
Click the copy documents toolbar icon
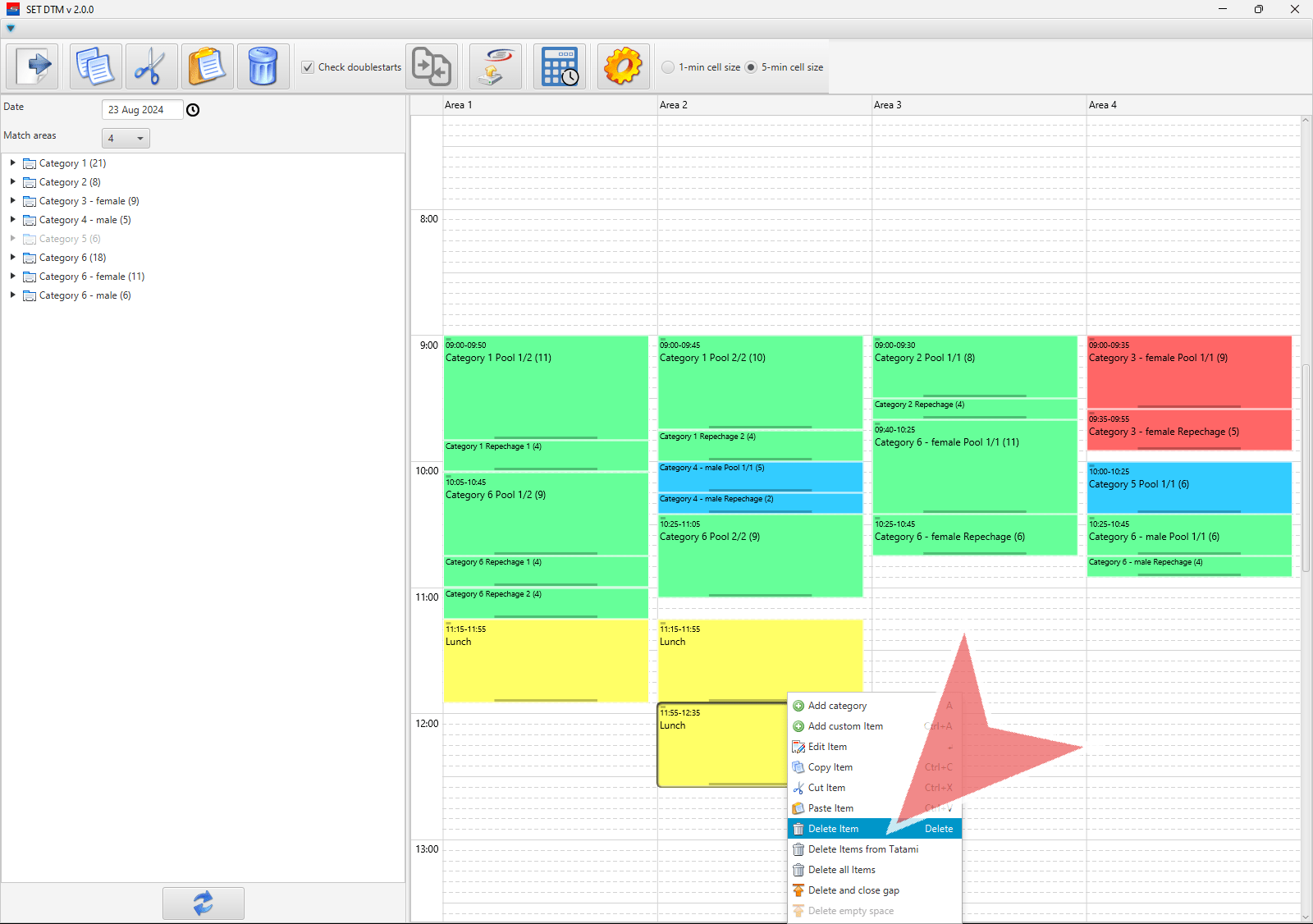(96, 66)
